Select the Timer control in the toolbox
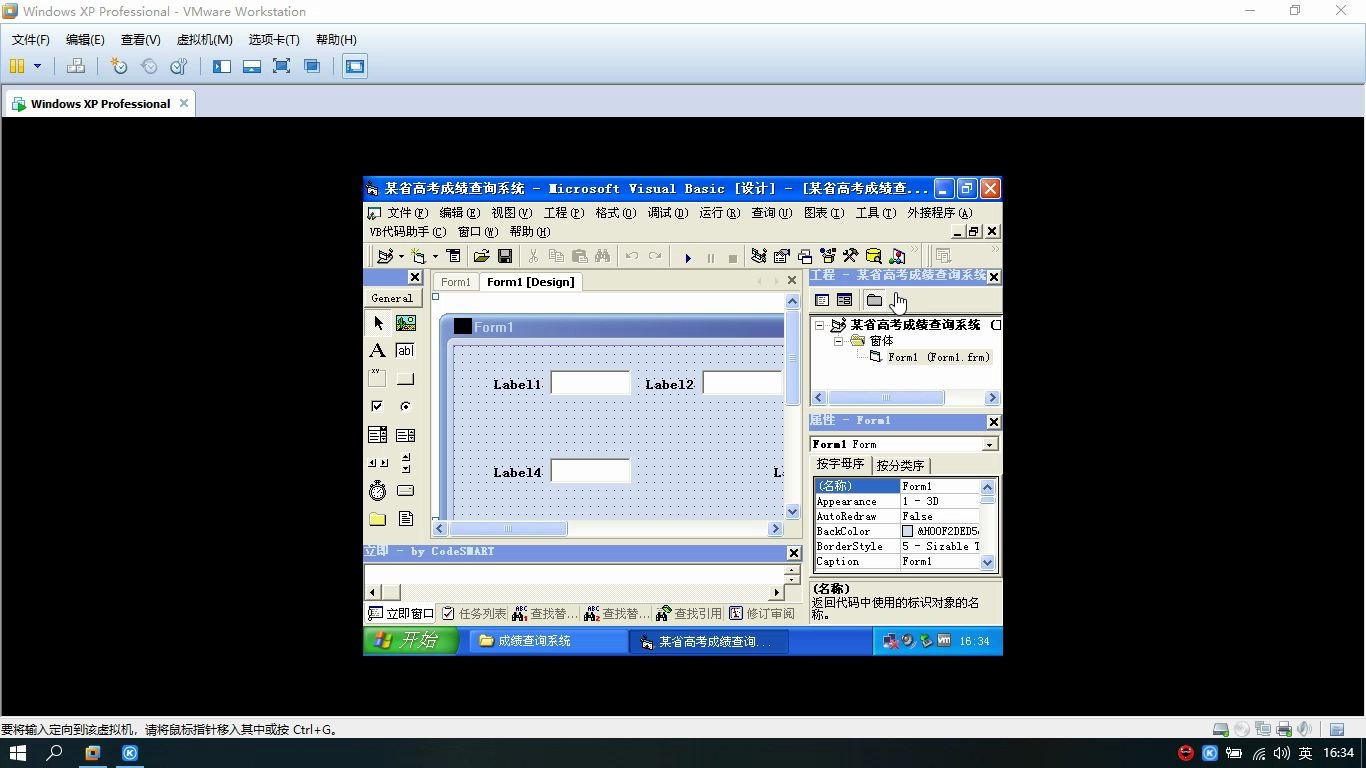Screen dimensions: 1366x768 point(377,490)
